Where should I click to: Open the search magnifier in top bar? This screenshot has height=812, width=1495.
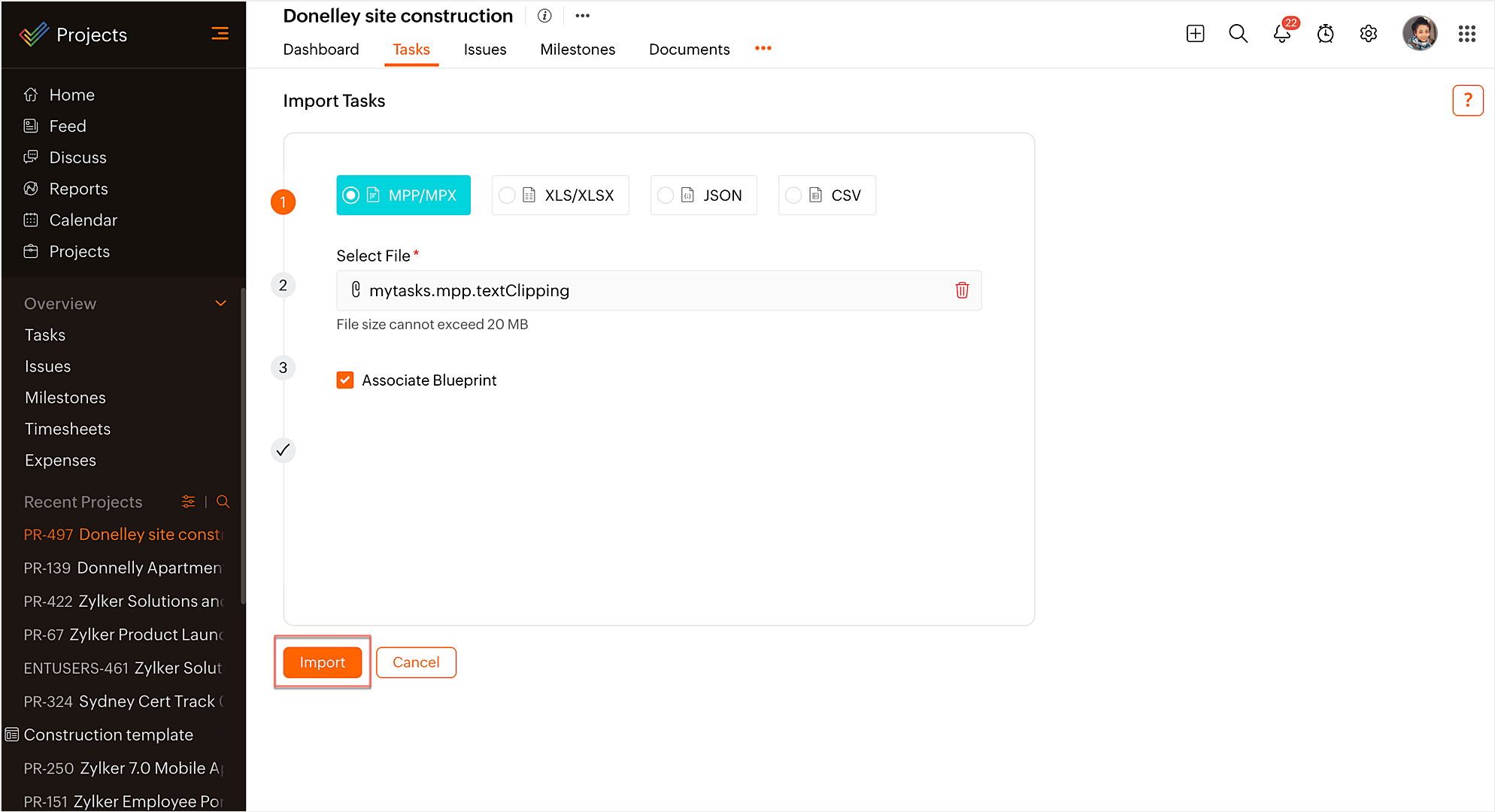pyautogui.click(x=1238, y=34)
